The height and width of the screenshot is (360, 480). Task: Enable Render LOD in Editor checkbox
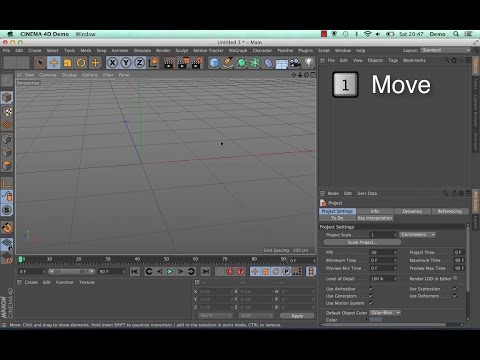(x=455, y=278)
